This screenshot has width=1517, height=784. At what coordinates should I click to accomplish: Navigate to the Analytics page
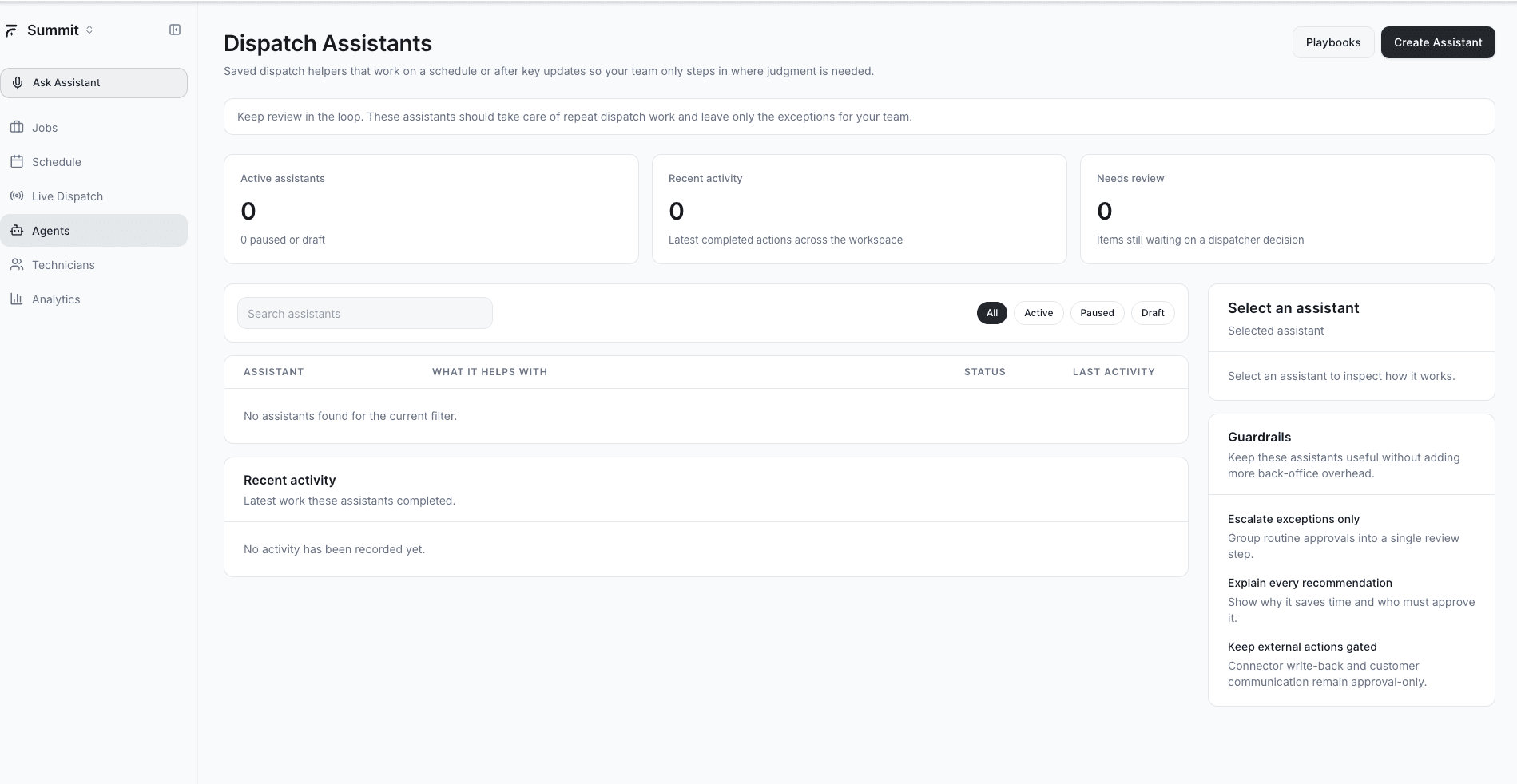pos(56,299)
